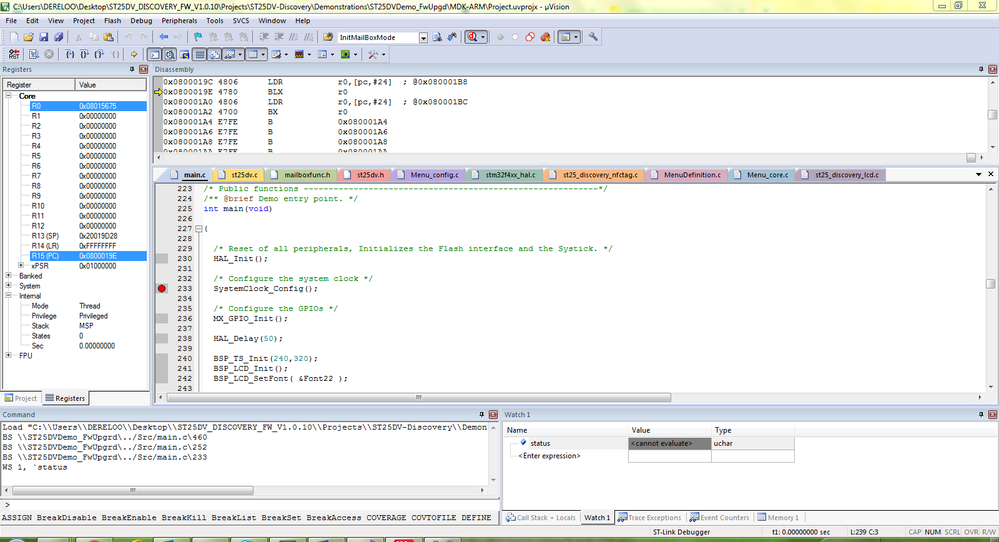Collapse the Internal register group
Screen dimensions: 999x542
pyautogui.click(x=8, y=296)
